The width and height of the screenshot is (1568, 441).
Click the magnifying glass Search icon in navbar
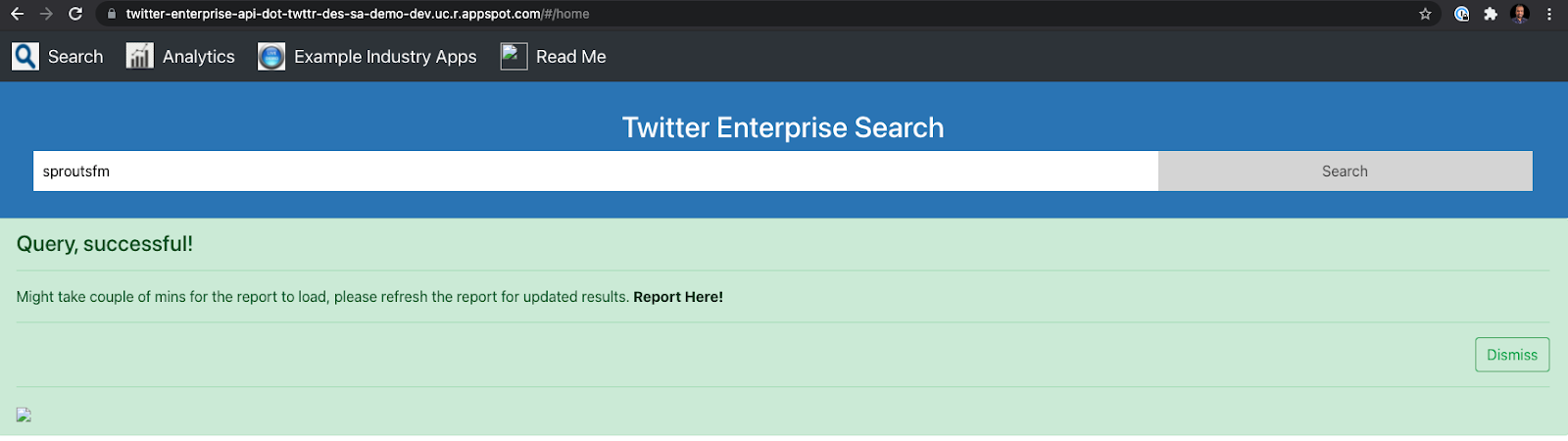25,57
